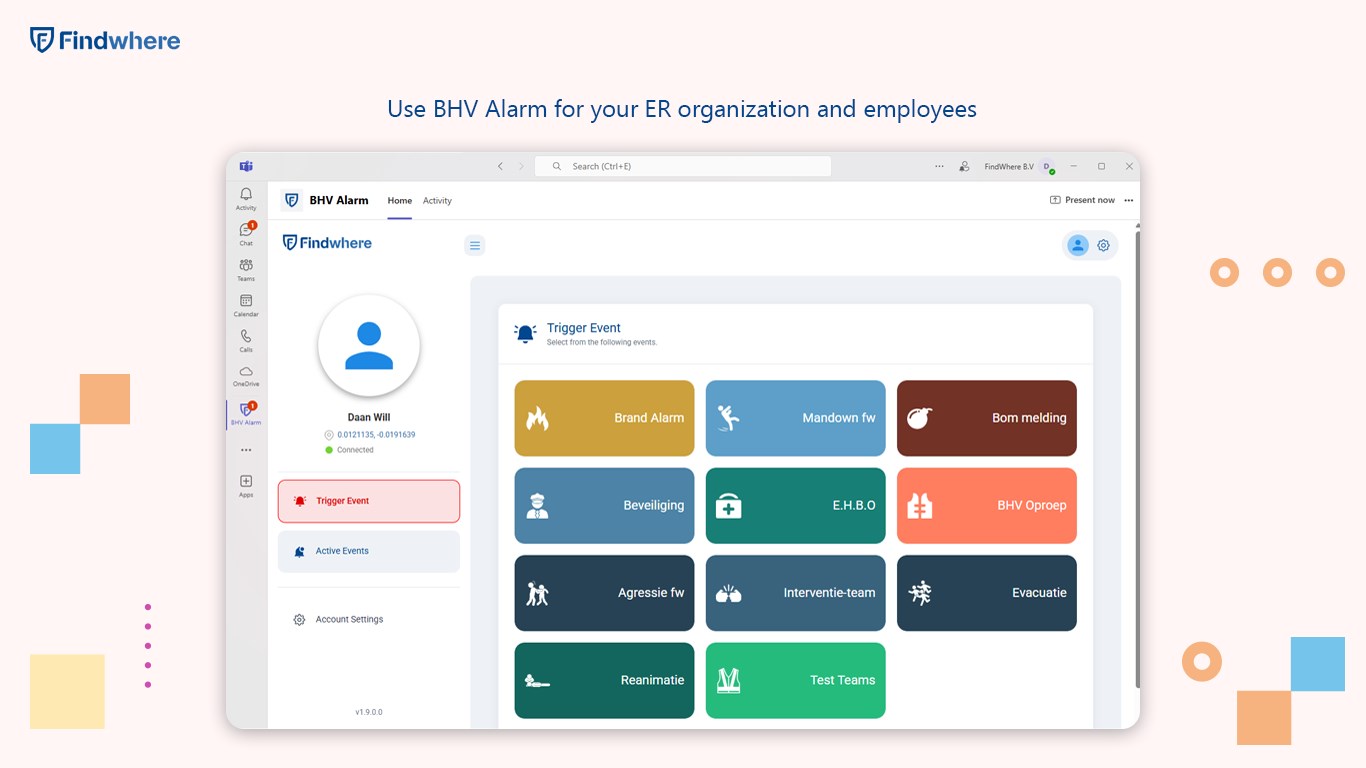Trigger the E.H.B.O event
The height and width of the screenshot is (768, 1366).
[795, 505]
